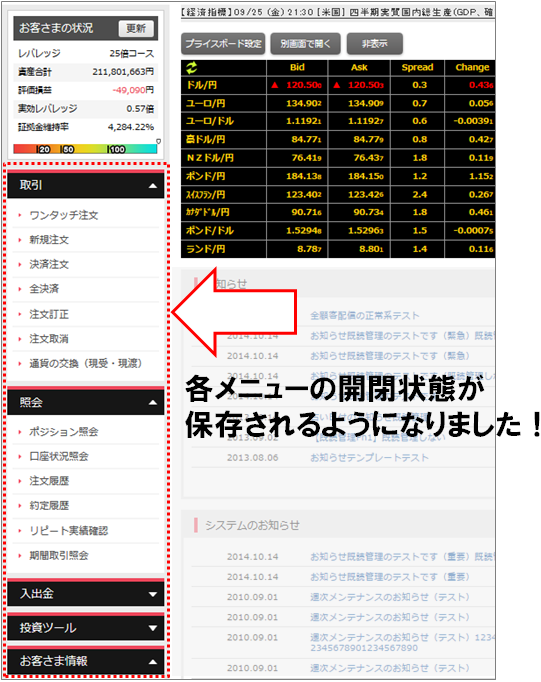Open お知らせテンプレートテスト notice link
This screenshot has height=682, width=541.
coord(369,458)
